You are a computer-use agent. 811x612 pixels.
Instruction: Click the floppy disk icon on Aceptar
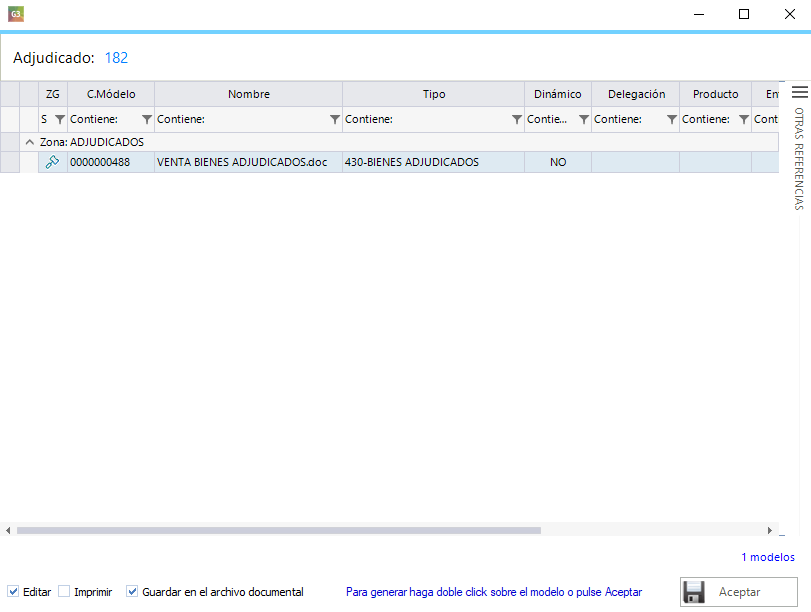click(x=694, y=592)
